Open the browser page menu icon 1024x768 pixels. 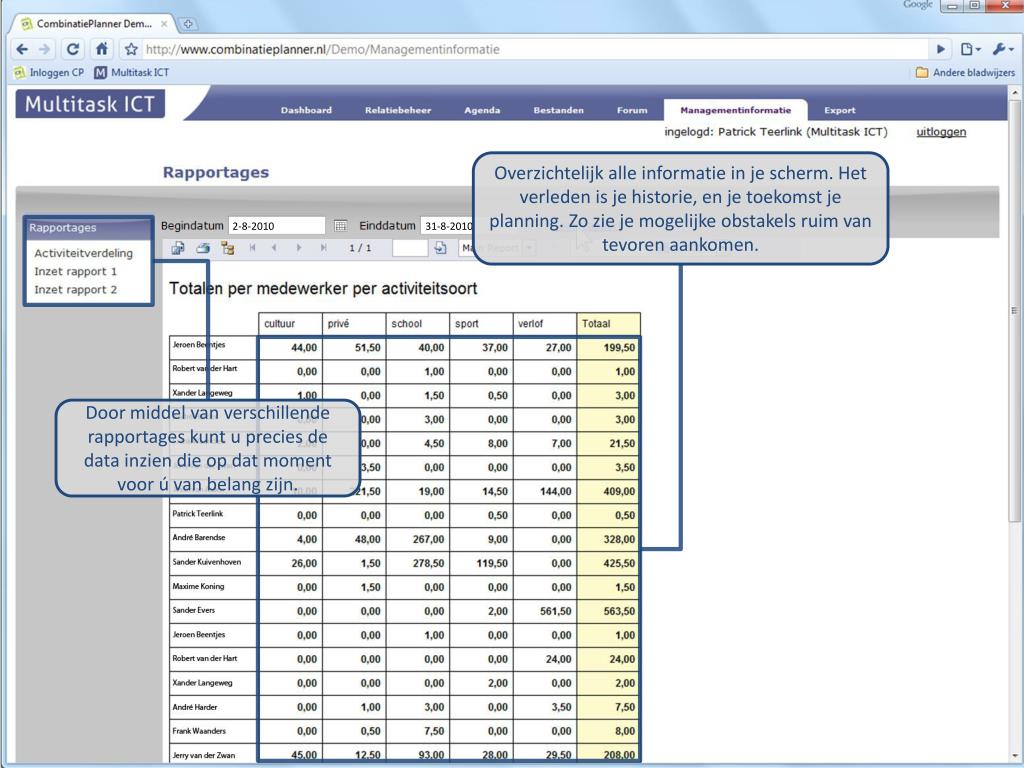tap(970, 49)
